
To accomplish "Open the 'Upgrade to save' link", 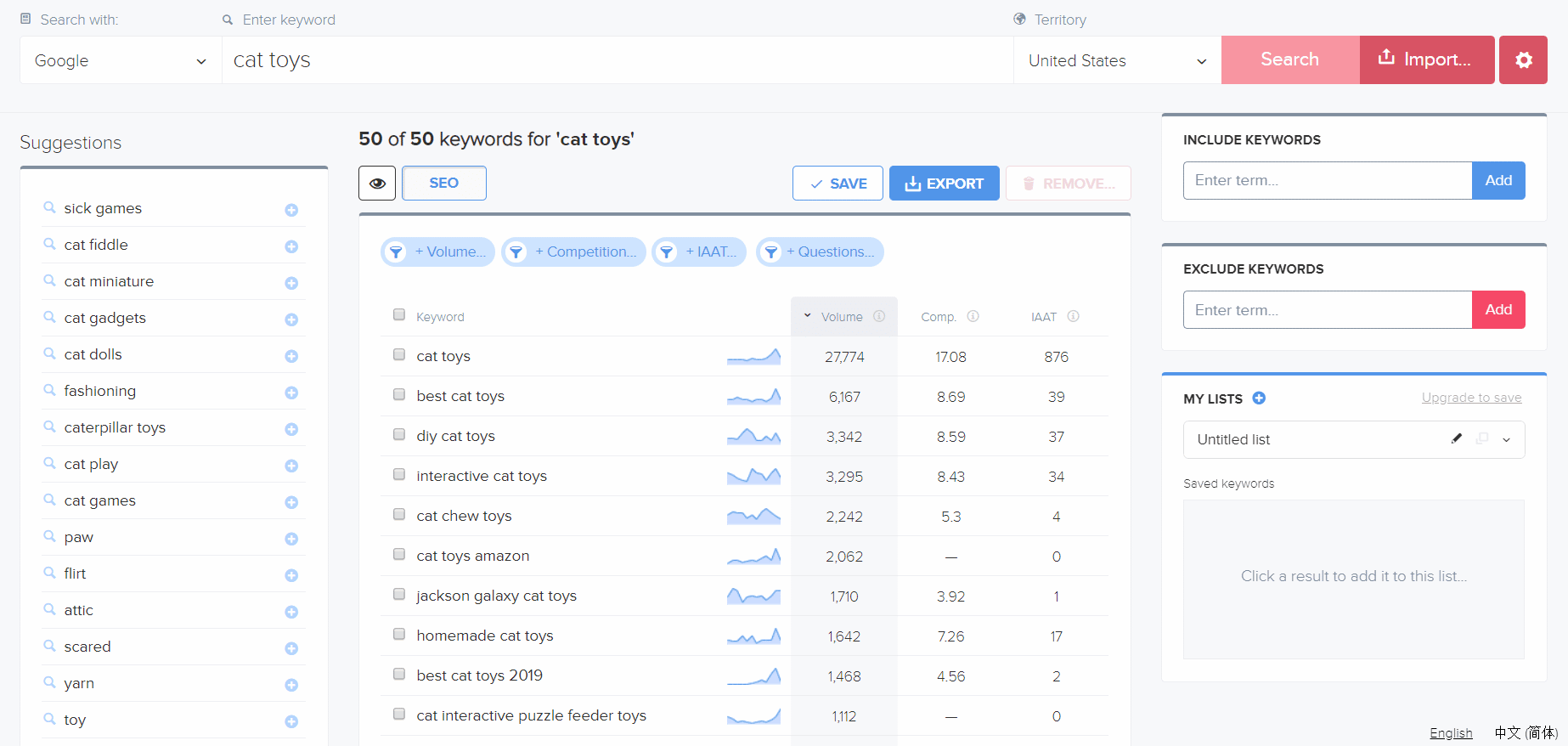I will [x=1471, y=398].
